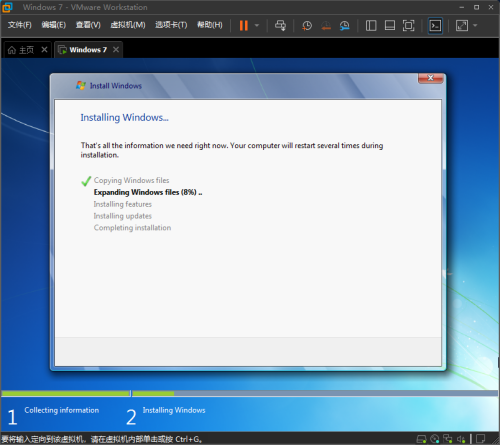Click the 'Installing features' step text
The height and width of the screenshot is (445, 500).
(x=123, y=204)
